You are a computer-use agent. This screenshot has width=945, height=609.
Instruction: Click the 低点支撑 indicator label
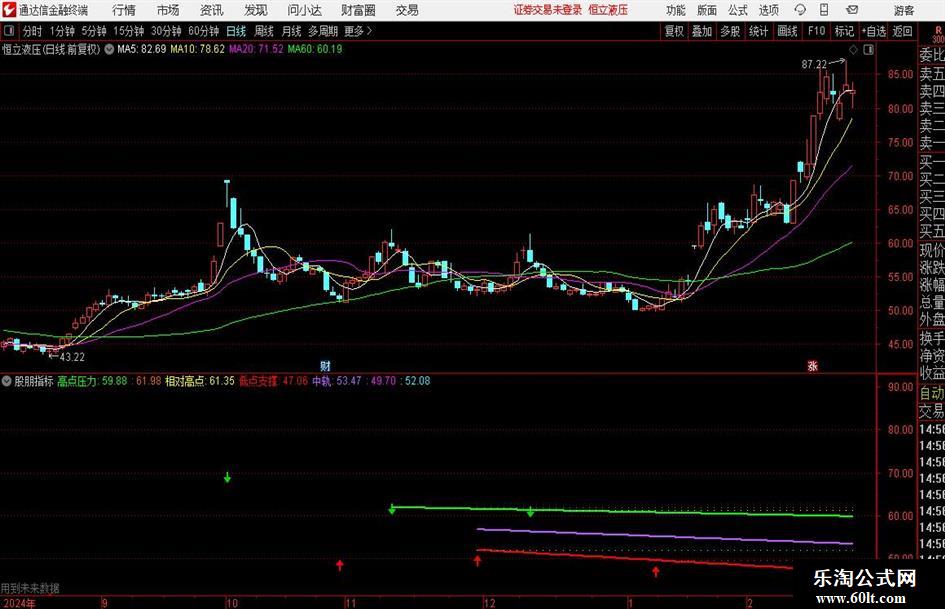click(259, 381)
